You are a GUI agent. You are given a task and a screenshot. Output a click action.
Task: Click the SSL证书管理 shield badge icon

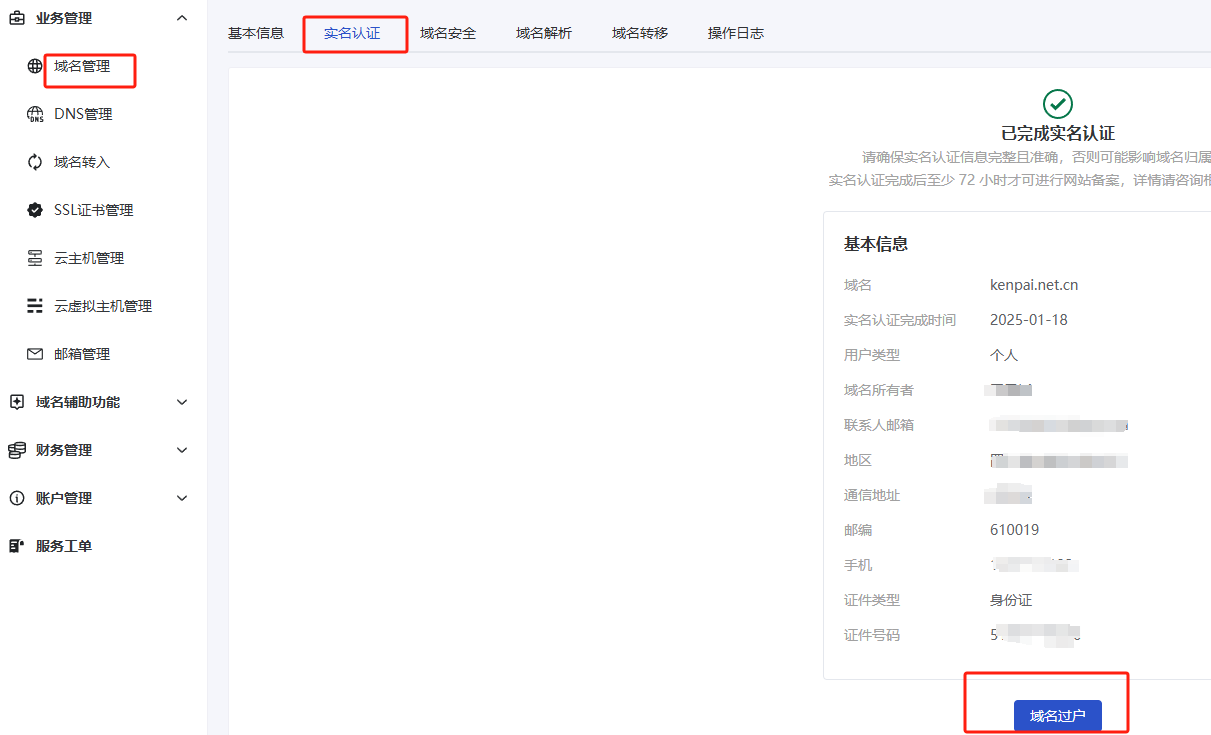(x=35, y=210)
